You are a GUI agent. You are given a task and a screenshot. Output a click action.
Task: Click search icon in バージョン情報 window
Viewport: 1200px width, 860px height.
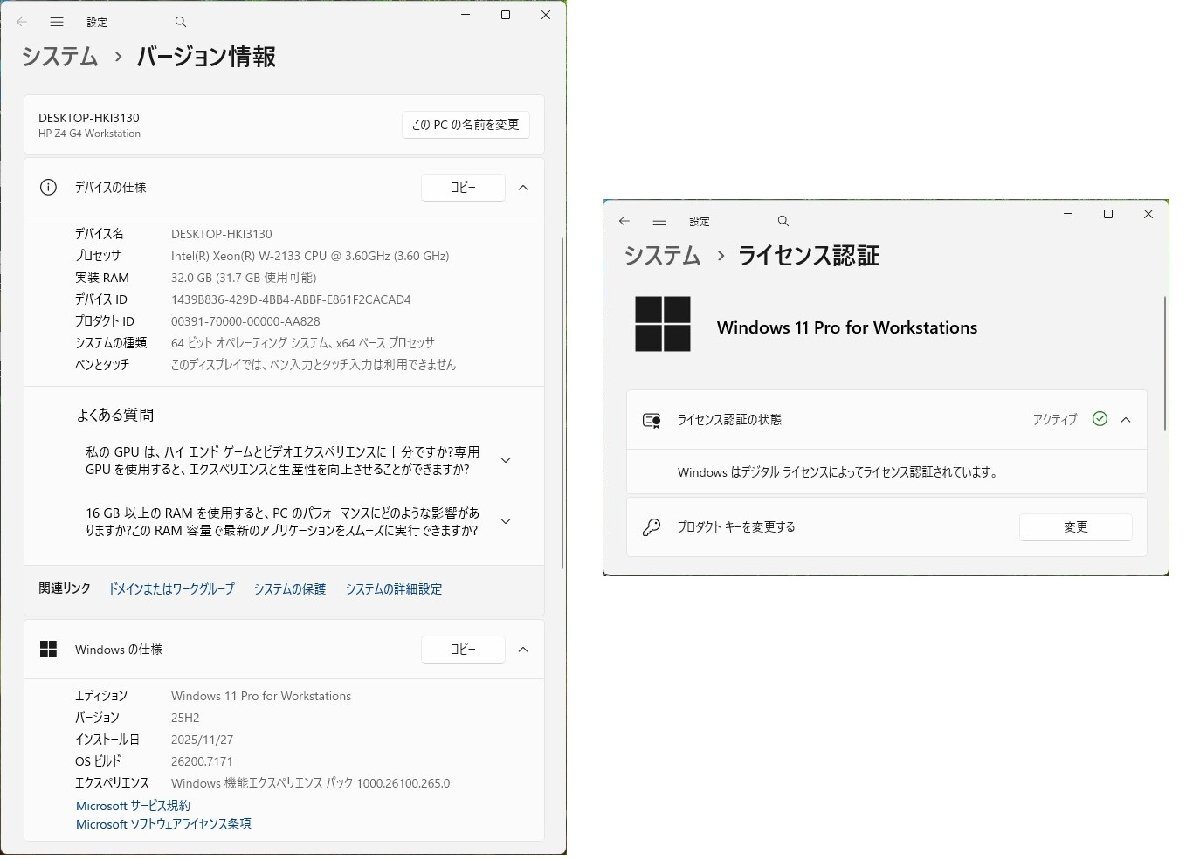click(x=180, y=21)
